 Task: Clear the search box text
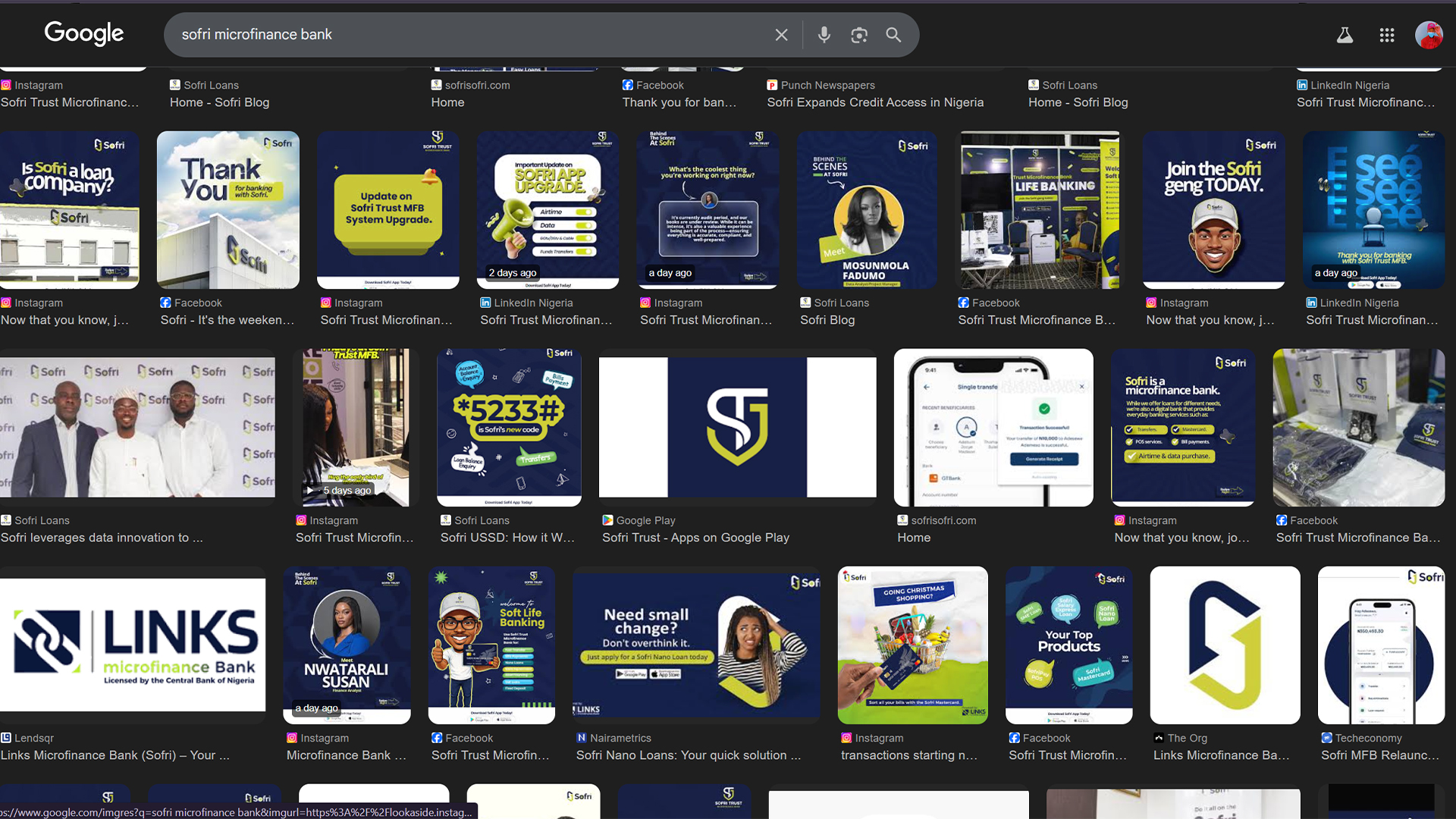(x=781, y=35)
